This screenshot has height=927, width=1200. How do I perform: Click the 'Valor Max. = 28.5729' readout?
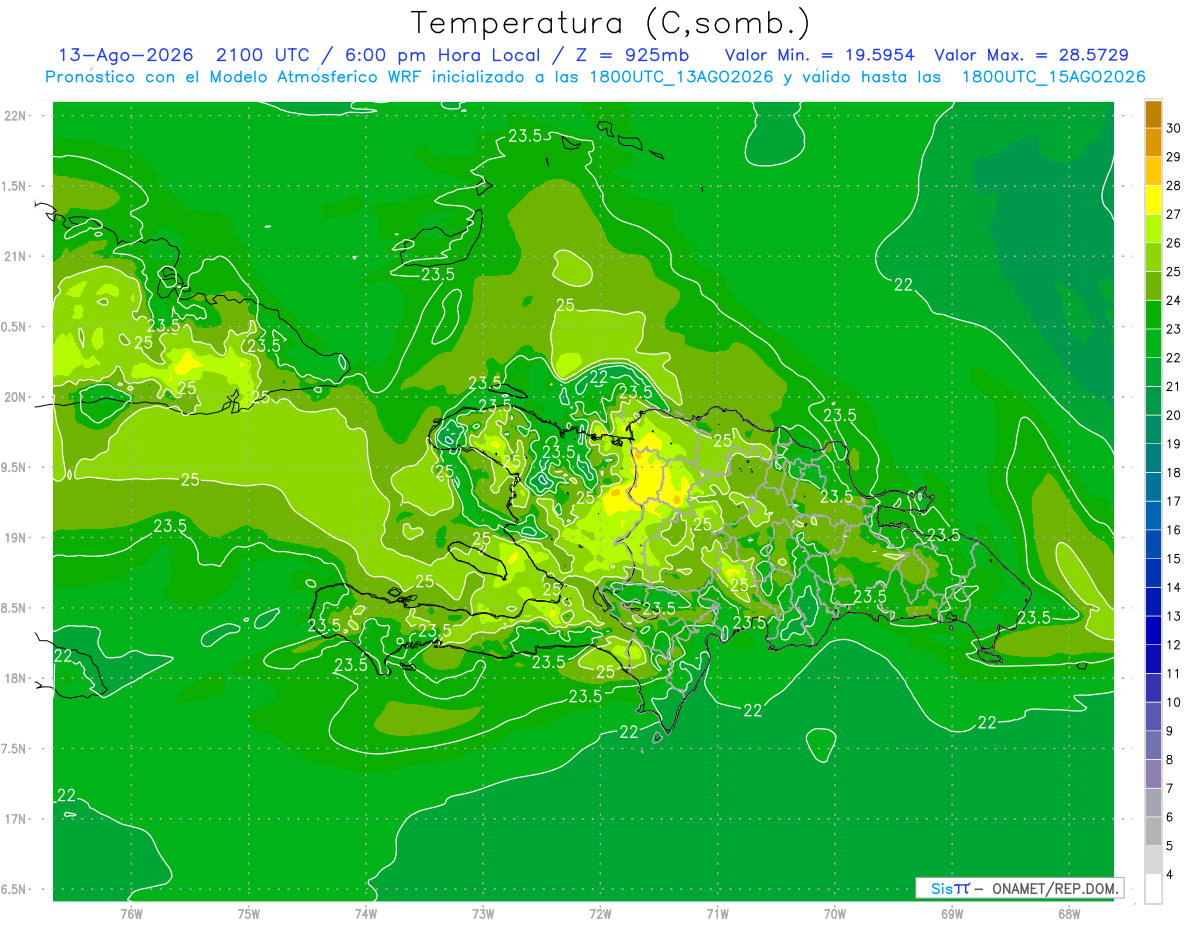point(1031,55)
